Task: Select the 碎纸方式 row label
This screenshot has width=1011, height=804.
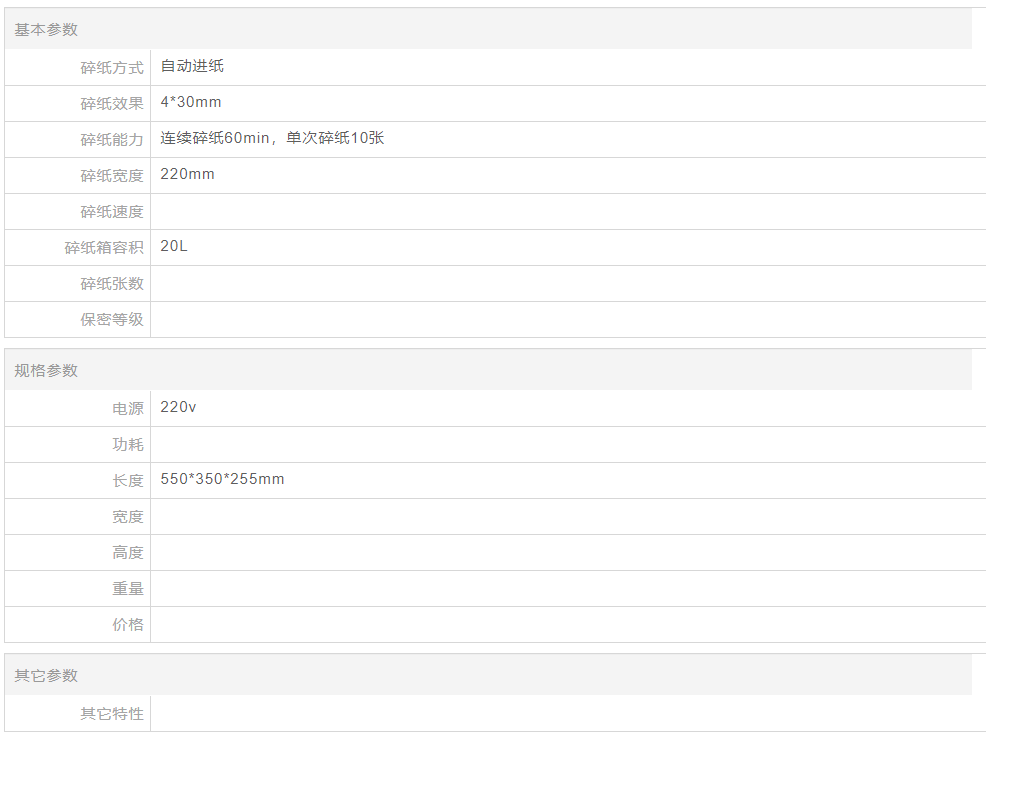Action: click(112, 68)
